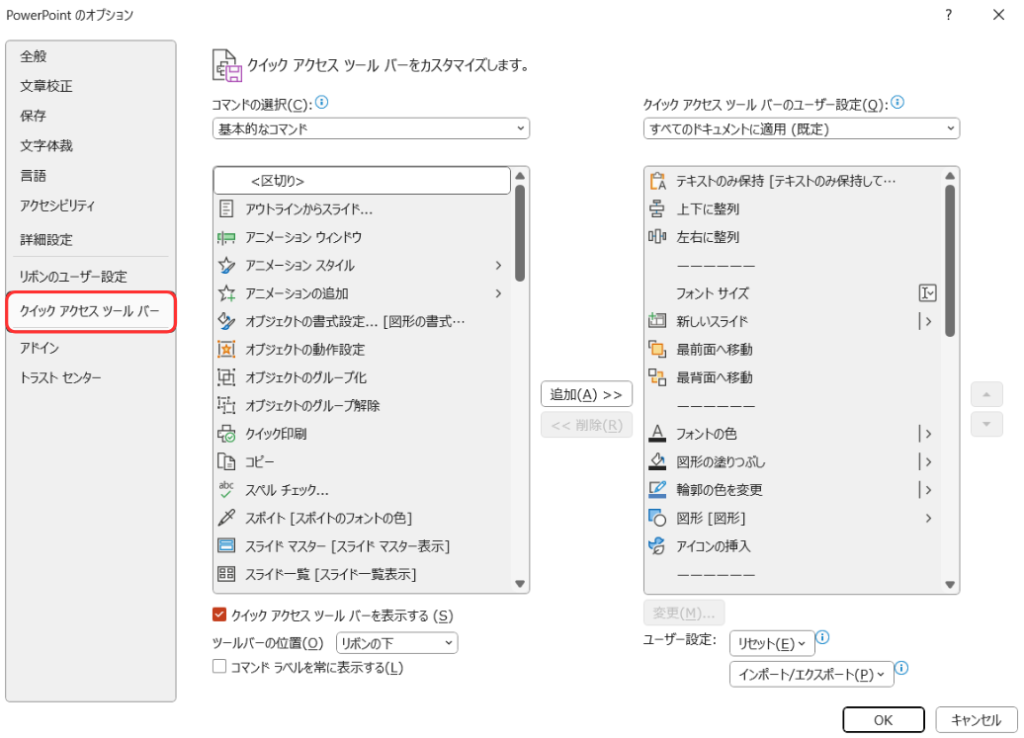Select the スペル チェック icon
1024x738 pixels.
(226, 490)
